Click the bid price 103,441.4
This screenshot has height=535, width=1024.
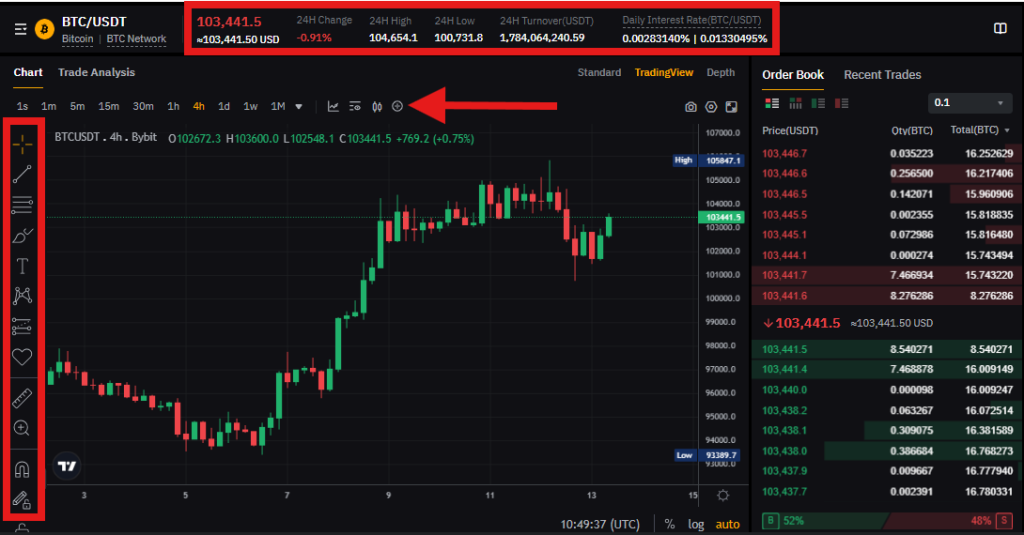coord(784,369)
